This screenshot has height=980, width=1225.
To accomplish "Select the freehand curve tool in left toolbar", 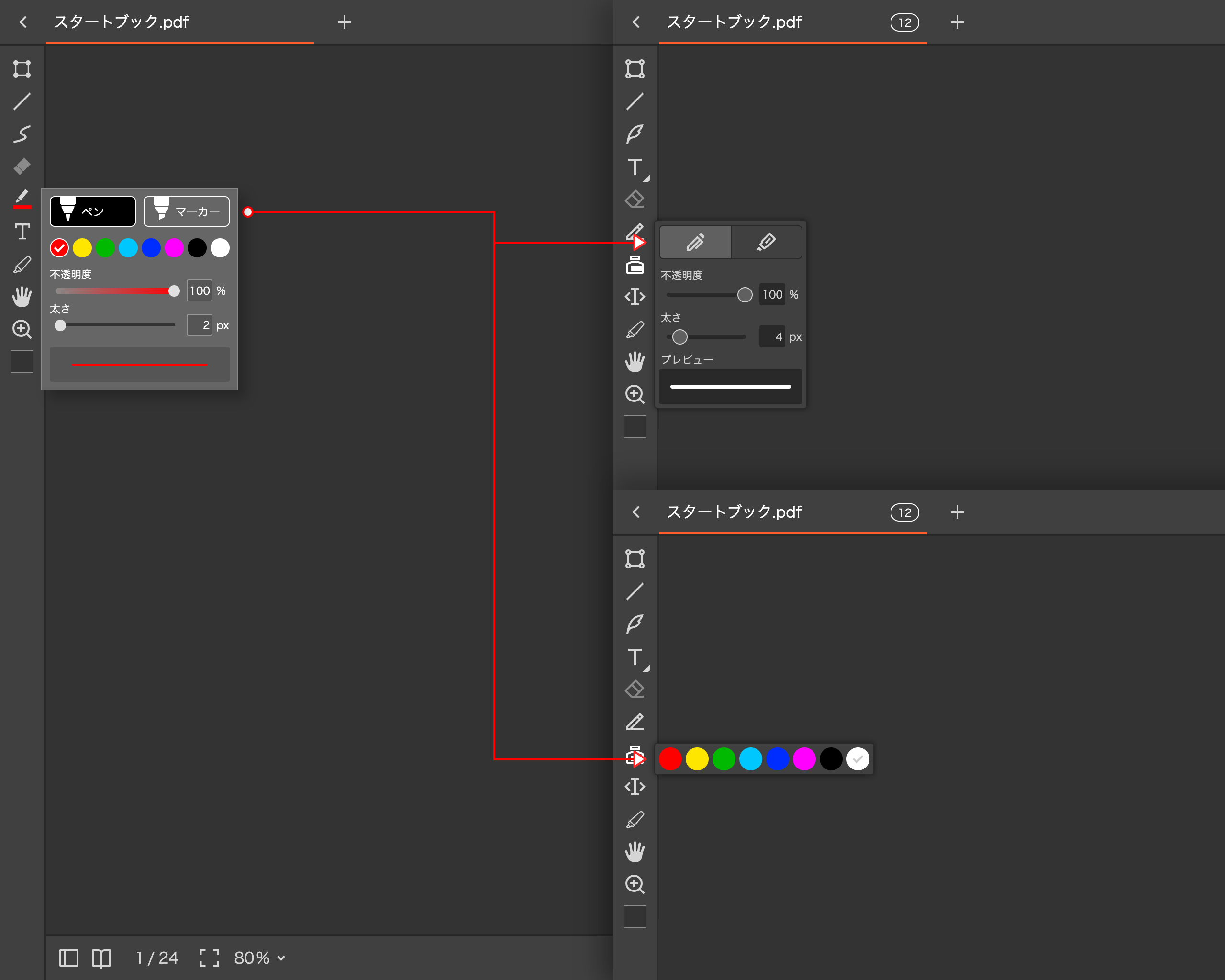I will pyautogui.click(x=22, y=134).
